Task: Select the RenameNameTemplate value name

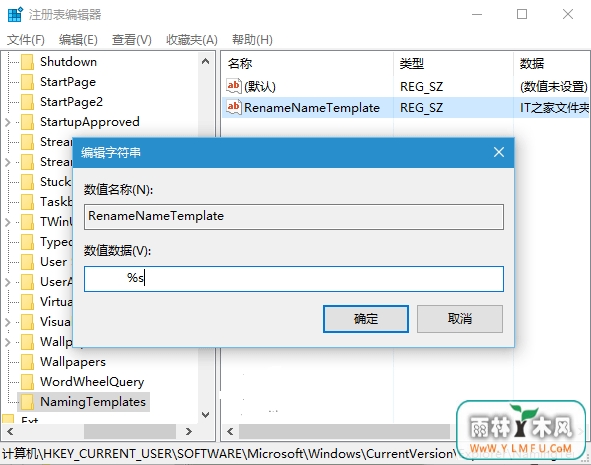Action: coord(312,108)
